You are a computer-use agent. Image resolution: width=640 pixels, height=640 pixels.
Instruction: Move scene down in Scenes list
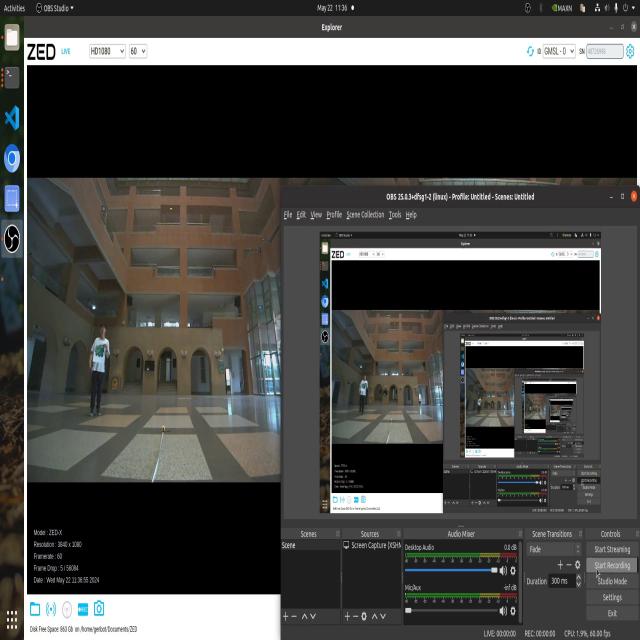pyautogui.click(x=313, y=616)
